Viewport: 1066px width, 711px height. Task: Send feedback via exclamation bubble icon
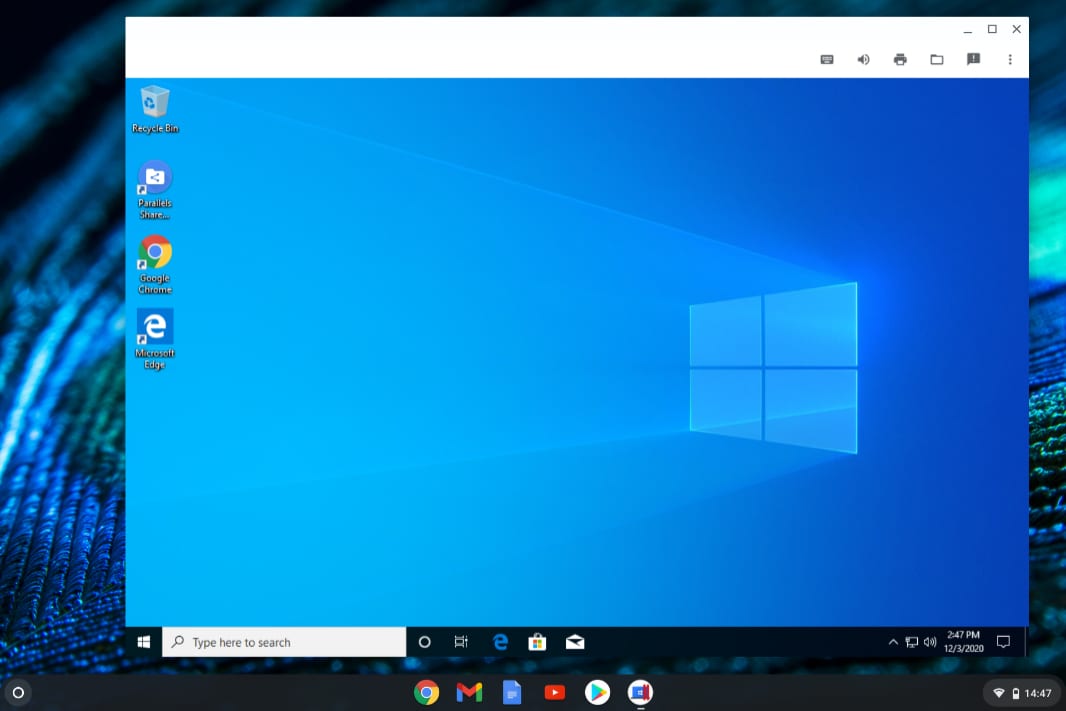973,60
